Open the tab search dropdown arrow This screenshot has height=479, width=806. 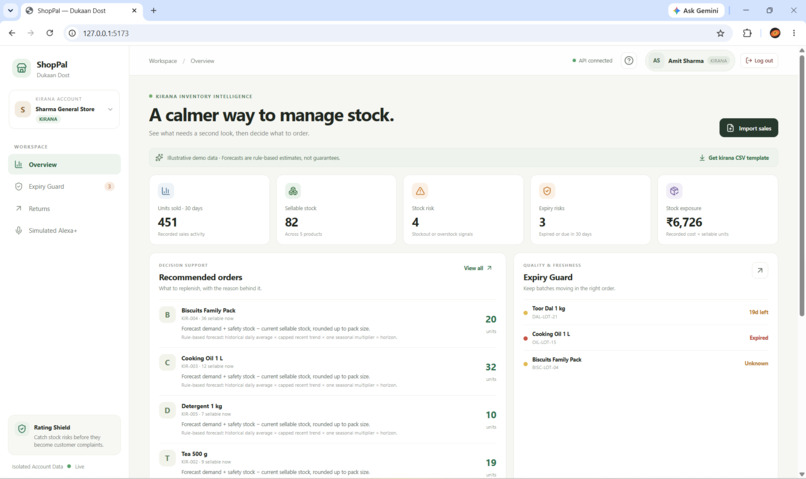click(10, 11)
